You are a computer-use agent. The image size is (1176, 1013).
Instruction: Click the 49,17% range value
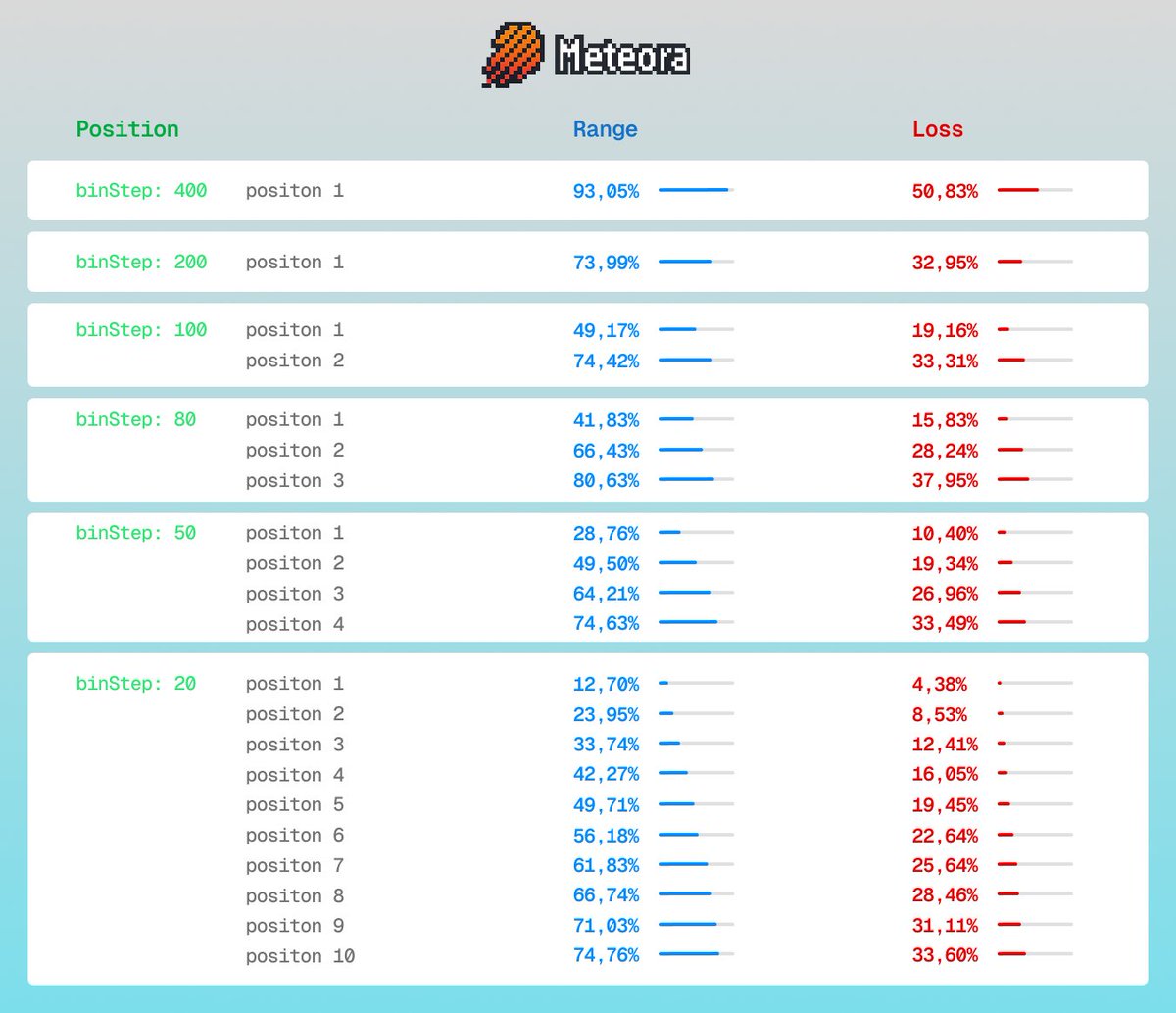[x=606, y=331]
